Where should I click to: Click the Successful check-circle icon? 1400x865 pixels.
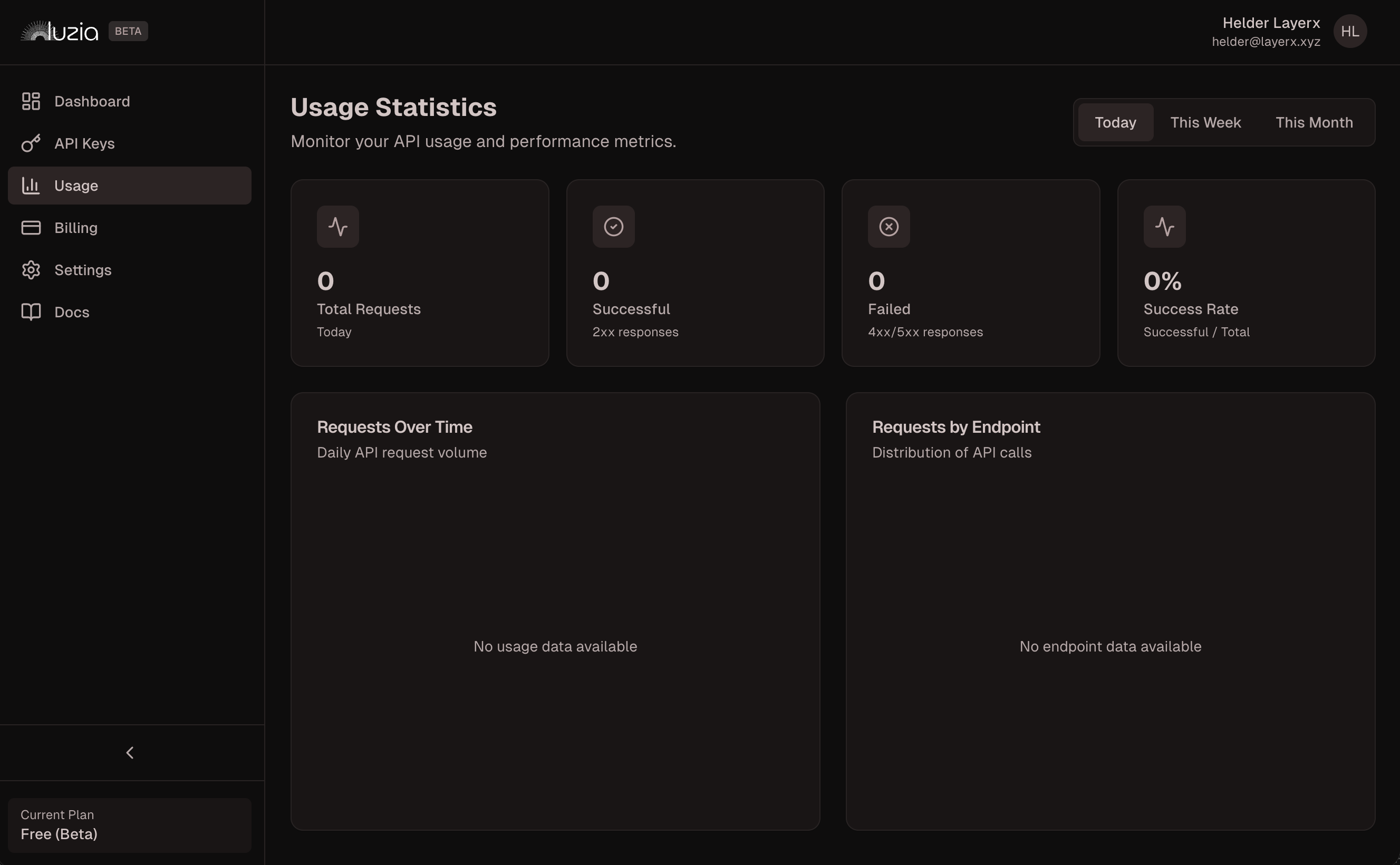(x=613, y=227)
